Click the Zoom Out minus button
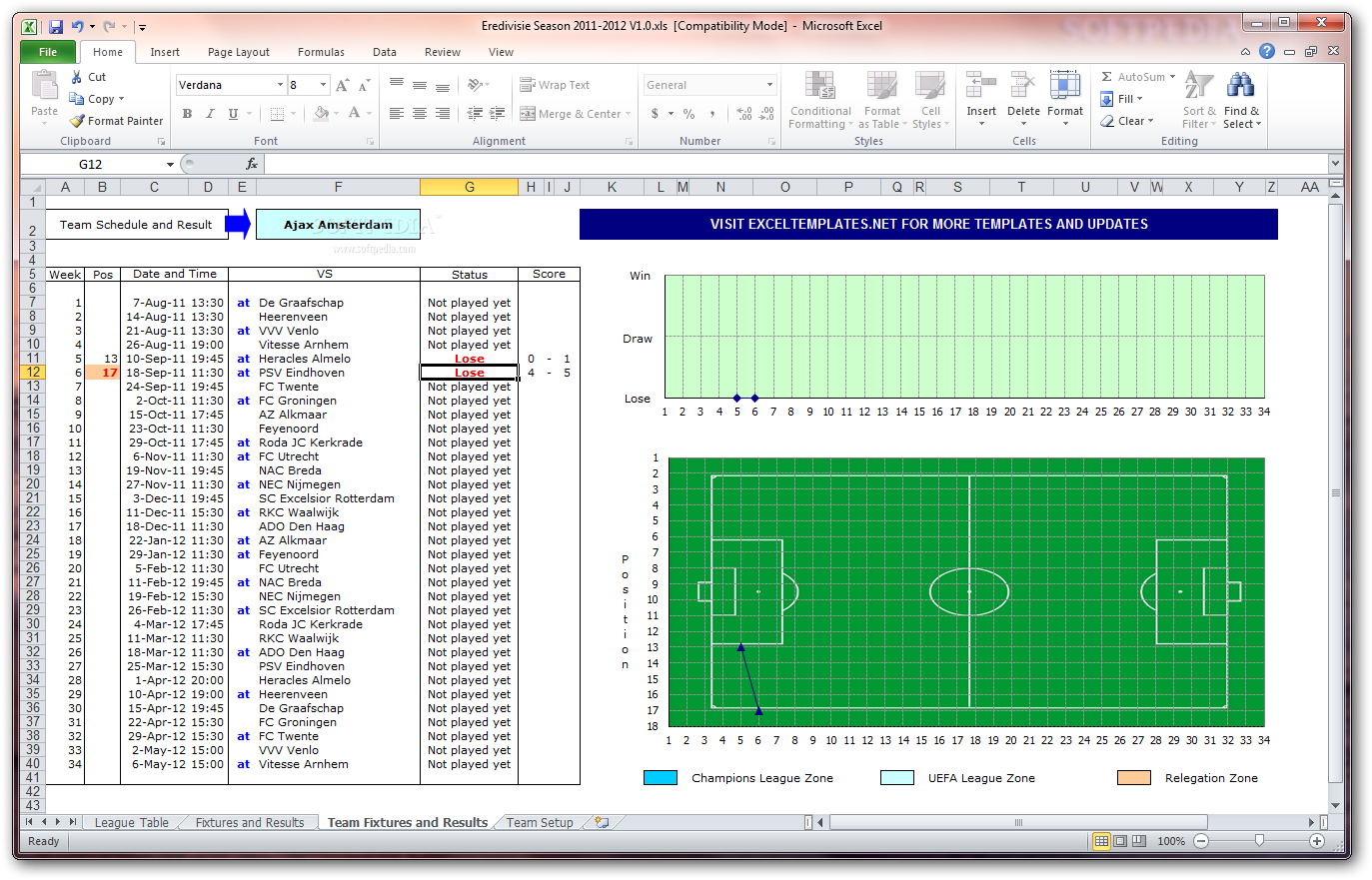The height and width of the screenshot is (880, 1372). [x=1201, y=841]
